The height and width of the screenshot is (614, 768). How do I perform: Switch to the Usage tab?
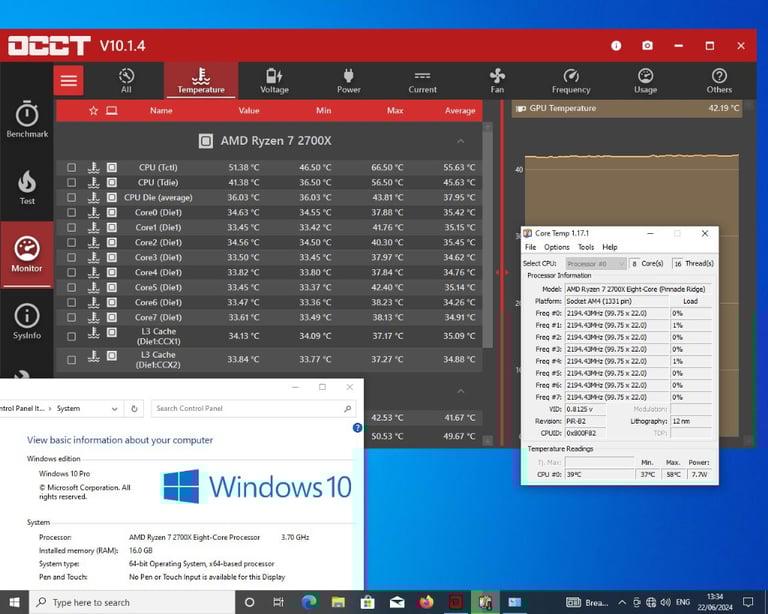click(x=646, y=80)
